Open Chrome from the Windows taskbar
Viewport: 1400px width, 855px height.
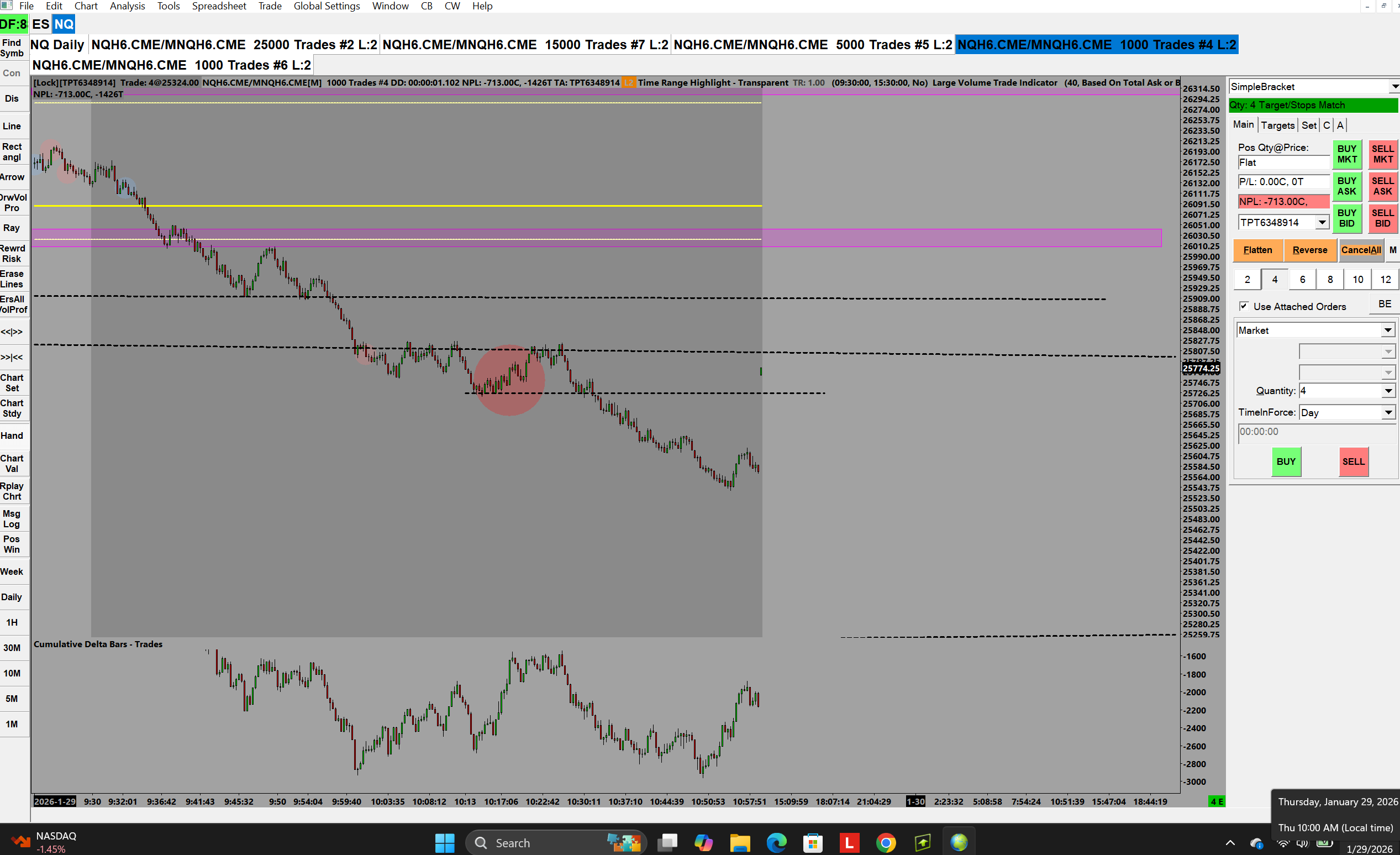[886, 842]
